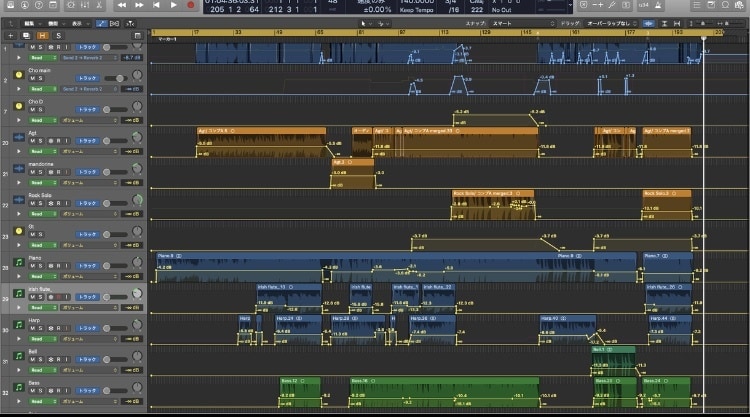Open the List Editors icon

[x=696, y=5]
